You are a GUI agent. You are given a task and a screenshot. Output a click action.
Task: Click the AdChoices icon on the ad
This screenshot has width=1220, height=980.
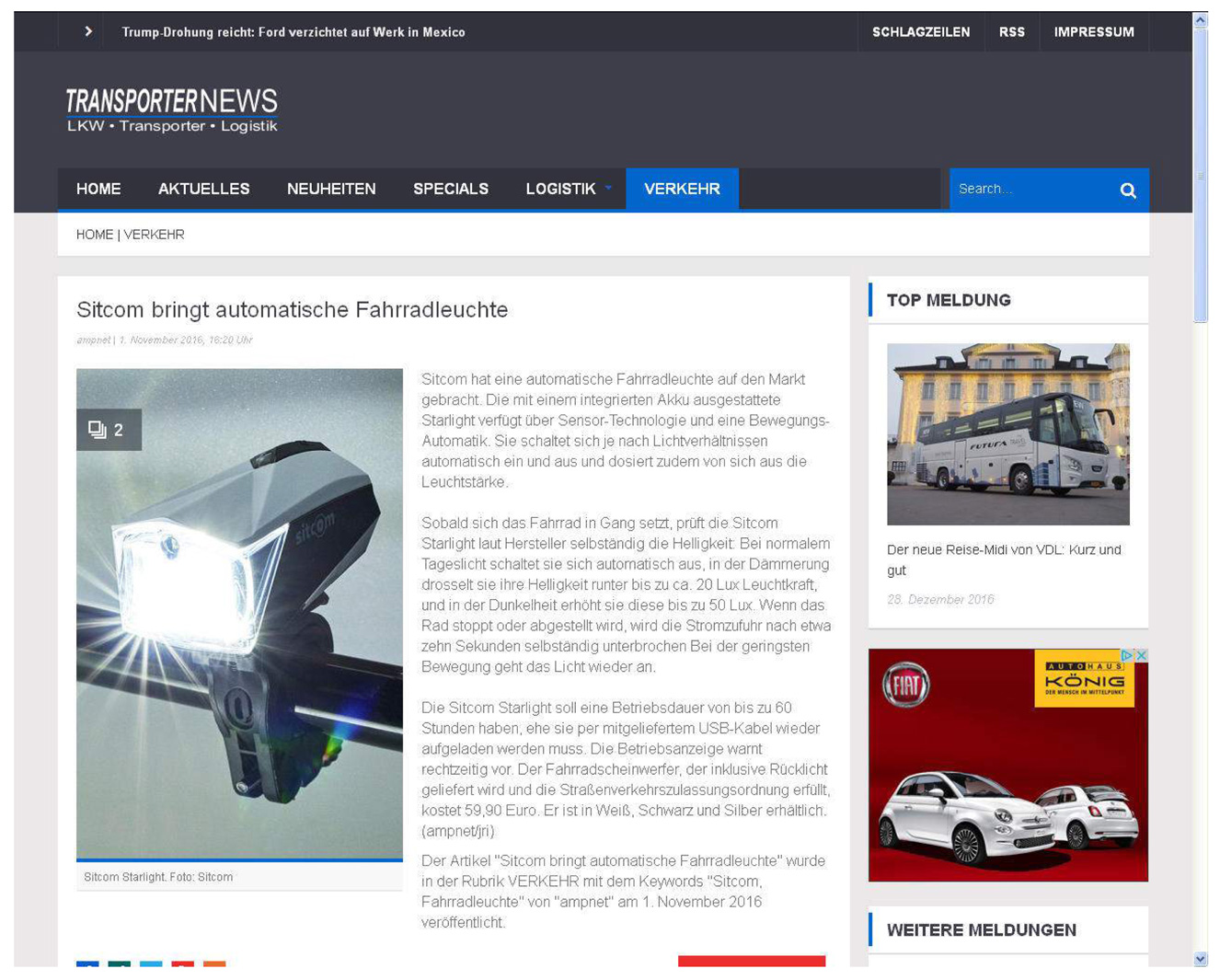click(x=1126, y=655)
